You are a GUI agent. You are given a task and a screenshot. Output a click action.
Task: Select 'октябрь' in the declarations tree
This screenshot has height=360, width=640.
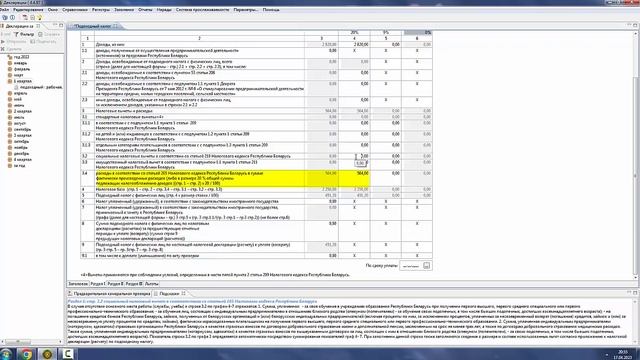[x=21, y=141]
